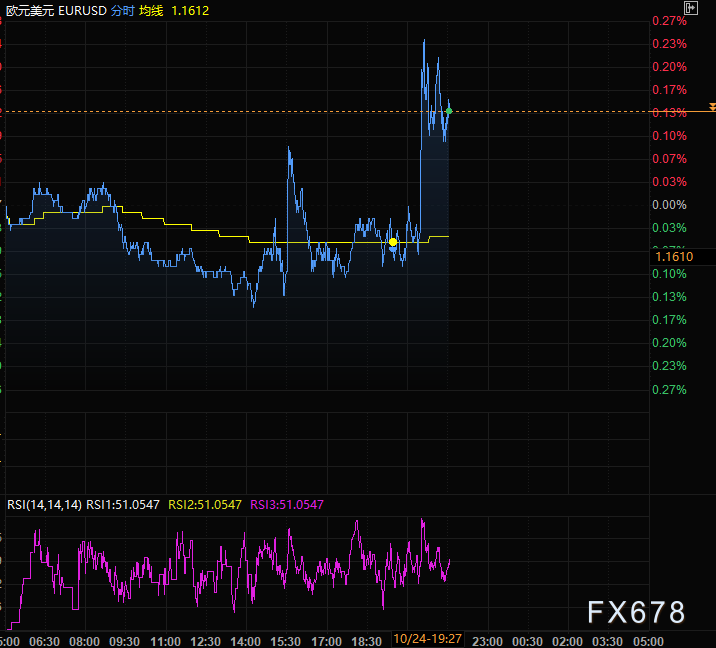The height and width of the screenshot is (648, 716).
Task: Click the green dot at latest price
Action: 449,110
